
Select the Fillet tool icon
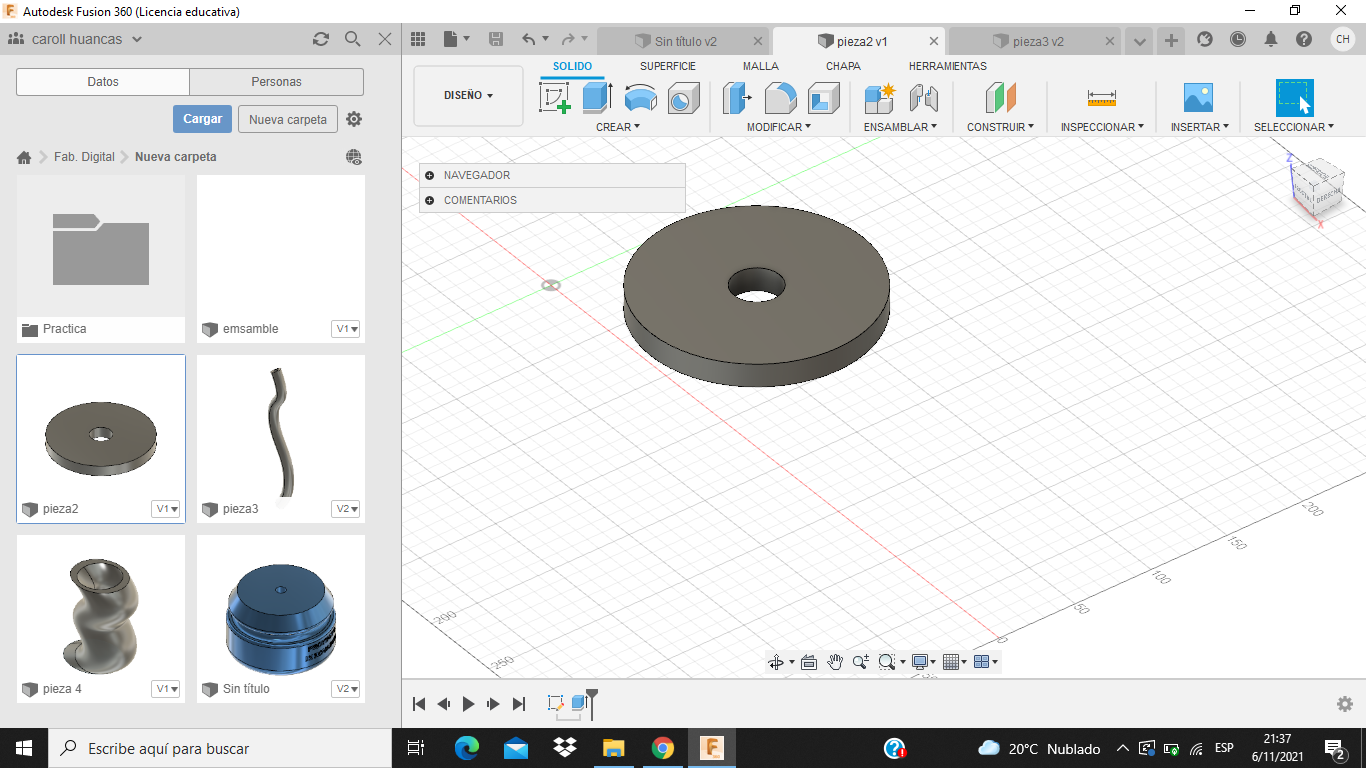[780, 98]
